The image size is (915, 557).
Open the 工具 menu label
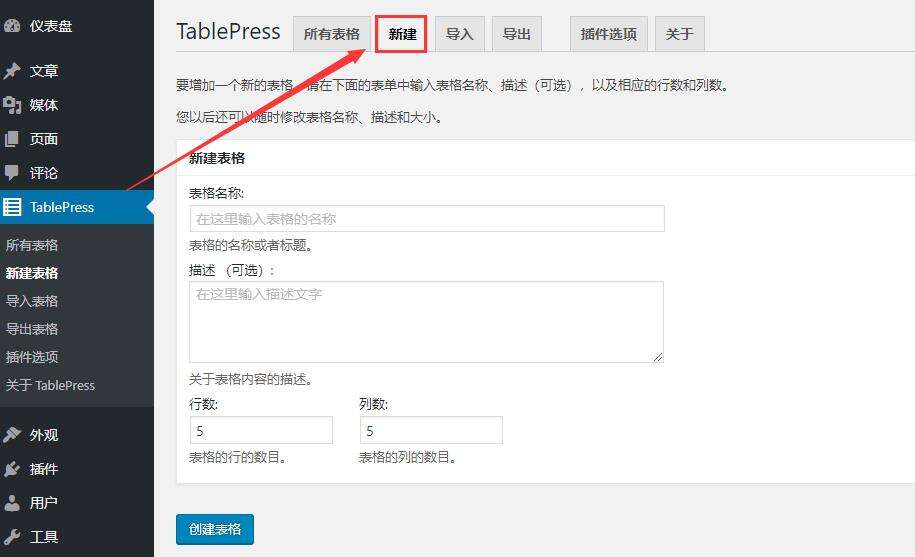pos(44,537)
